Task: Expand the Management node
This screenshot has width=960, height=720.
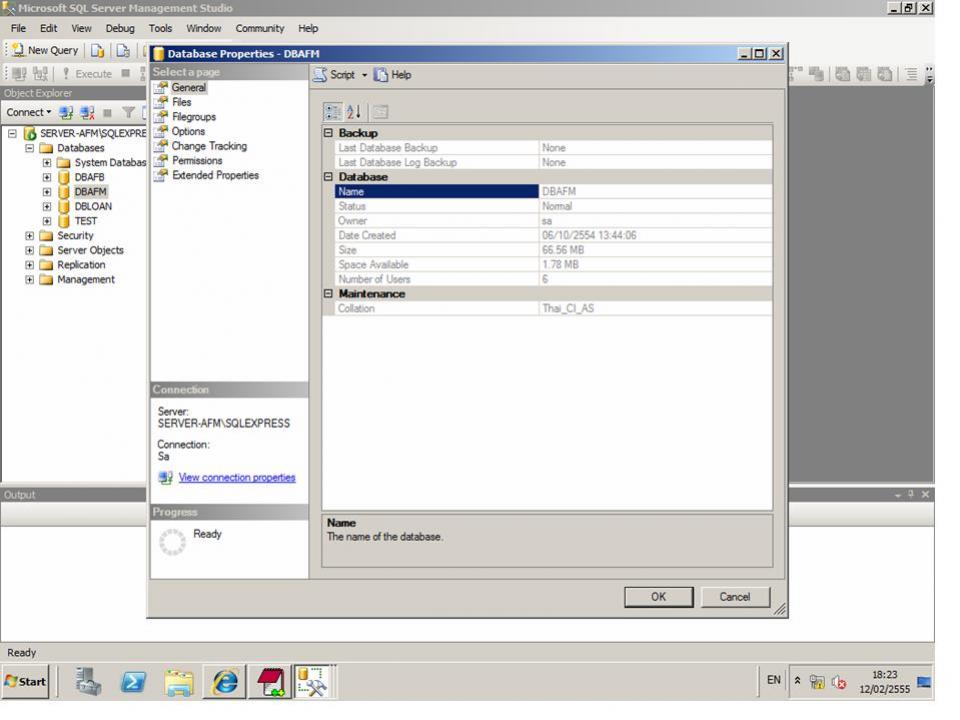Action: point(29,280)
